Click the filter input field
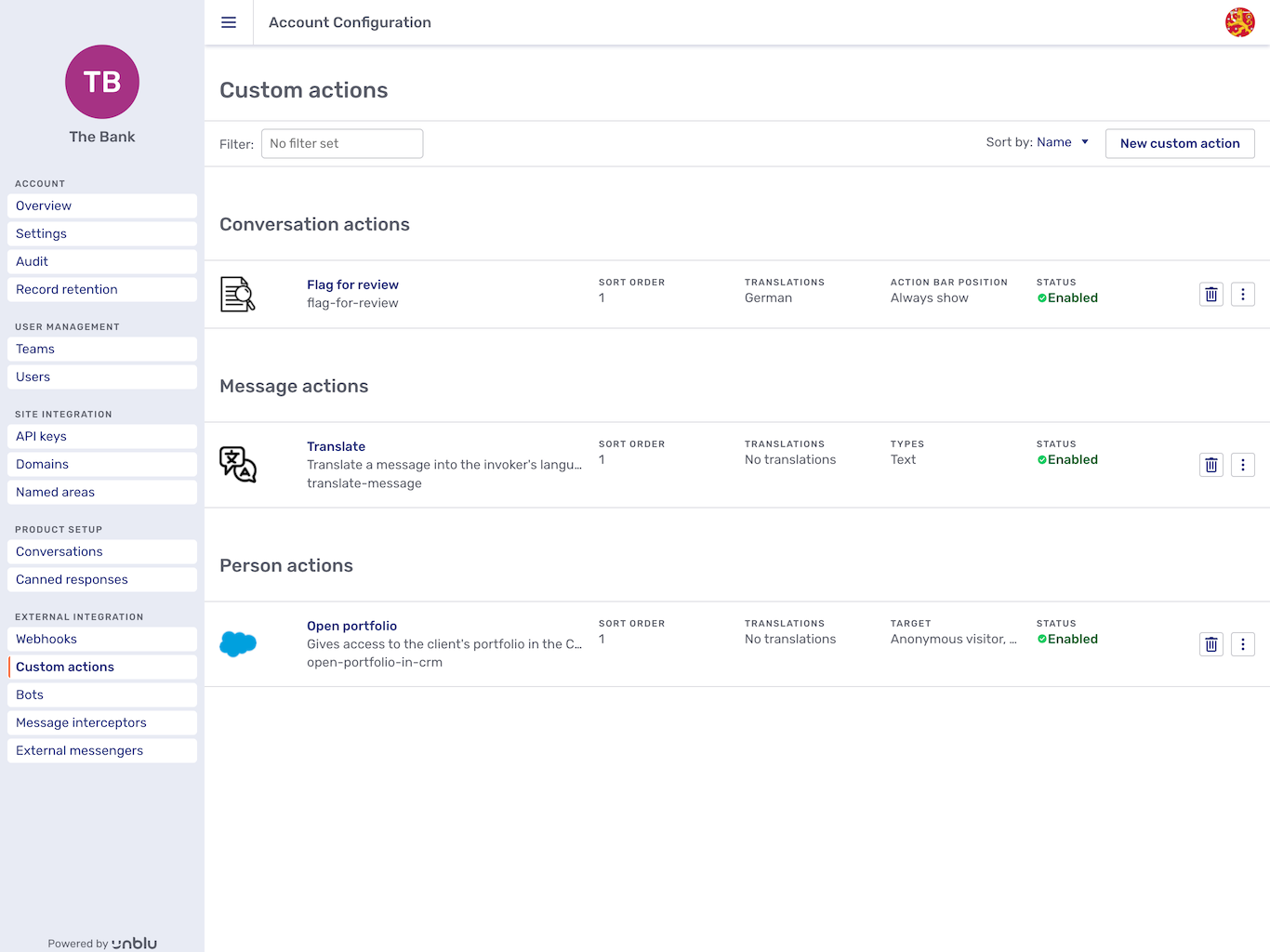The height and width of the screenshot is (952, 1270). 341,143
